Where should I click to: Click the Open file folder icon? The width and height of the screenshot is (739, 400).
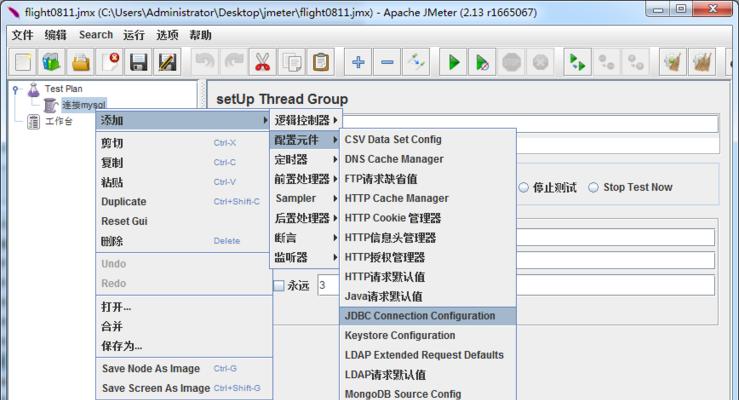click(x=81, y=62)
